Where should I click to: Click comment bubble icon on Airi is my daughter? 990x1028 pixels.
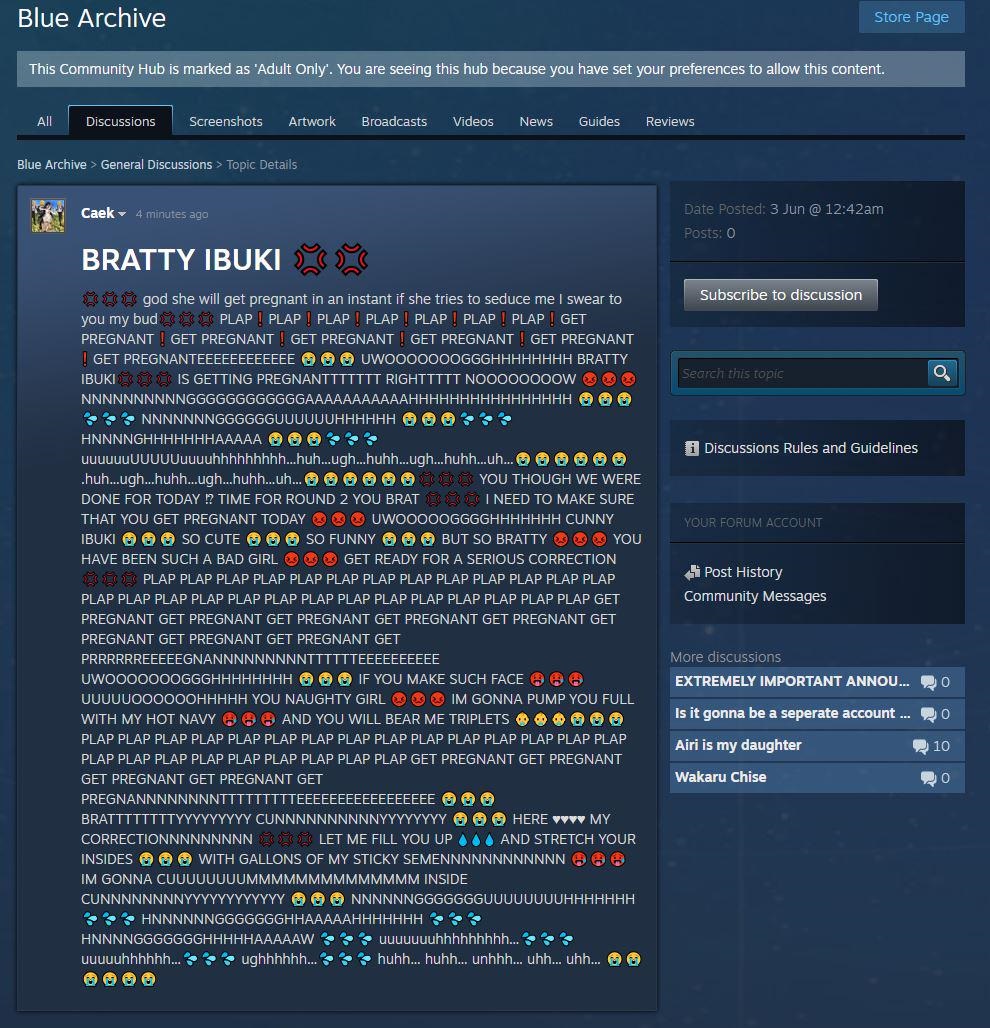tap(920, 746)
